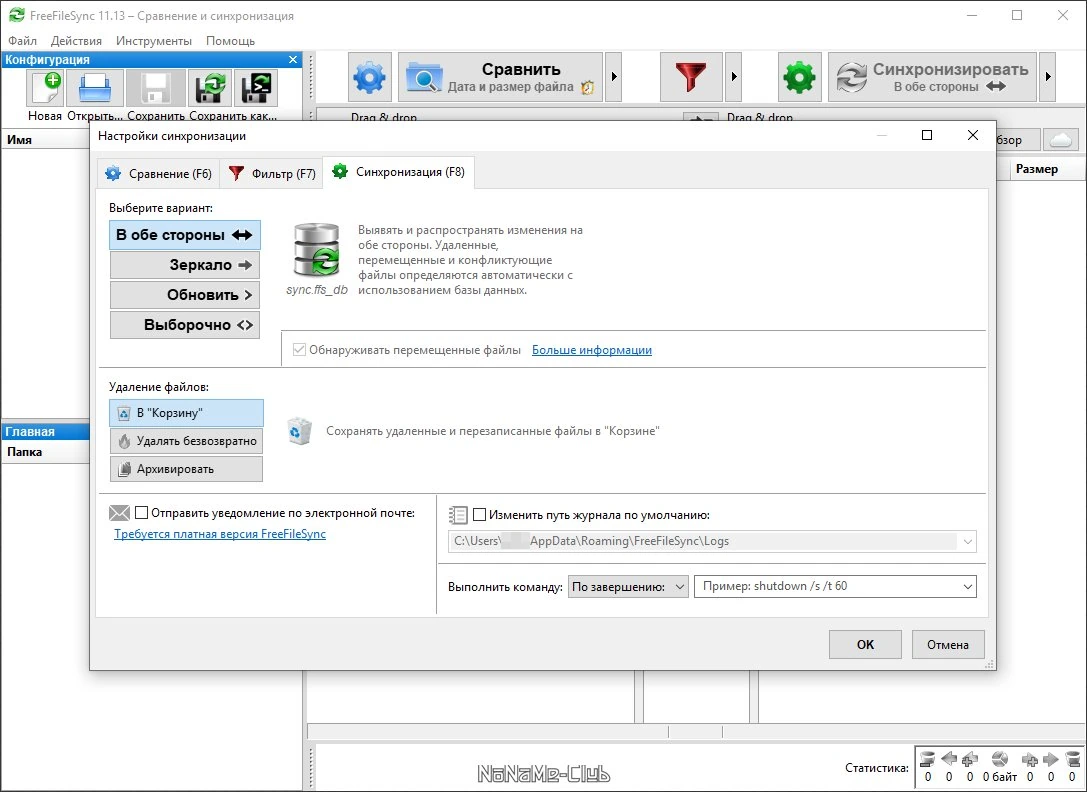Toggle Обнаруживать перемещенные файлы checkbox

[x=299, y=350]
